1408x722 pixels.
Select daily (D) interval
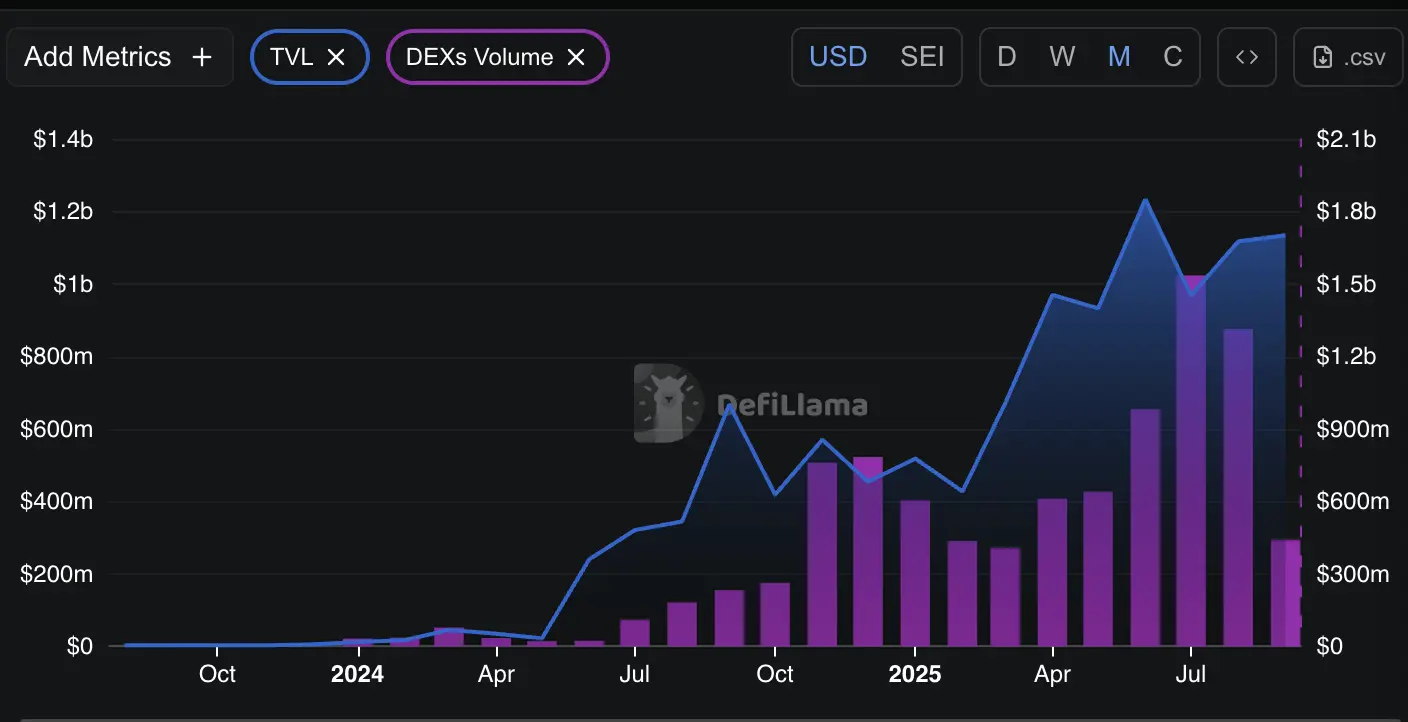pos(1007,57)
